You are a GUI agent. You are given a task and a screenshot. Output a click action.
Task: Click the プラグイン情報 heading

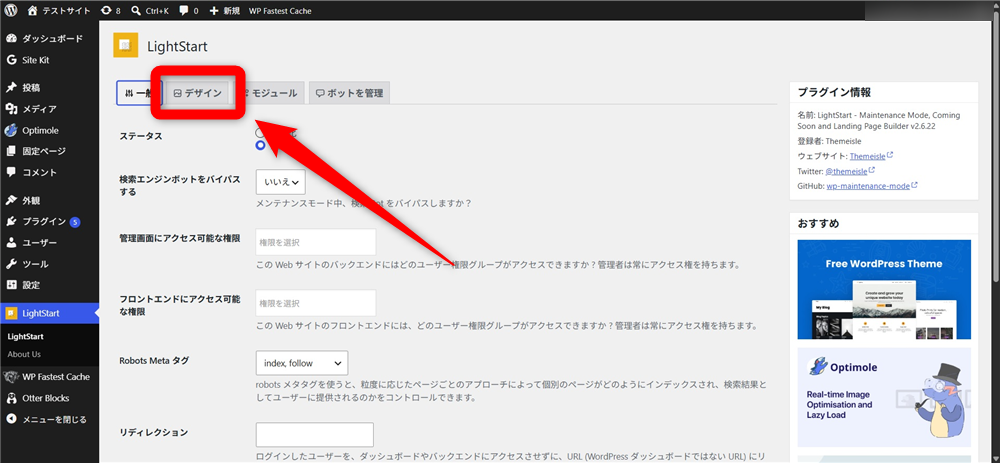point(834,92)
